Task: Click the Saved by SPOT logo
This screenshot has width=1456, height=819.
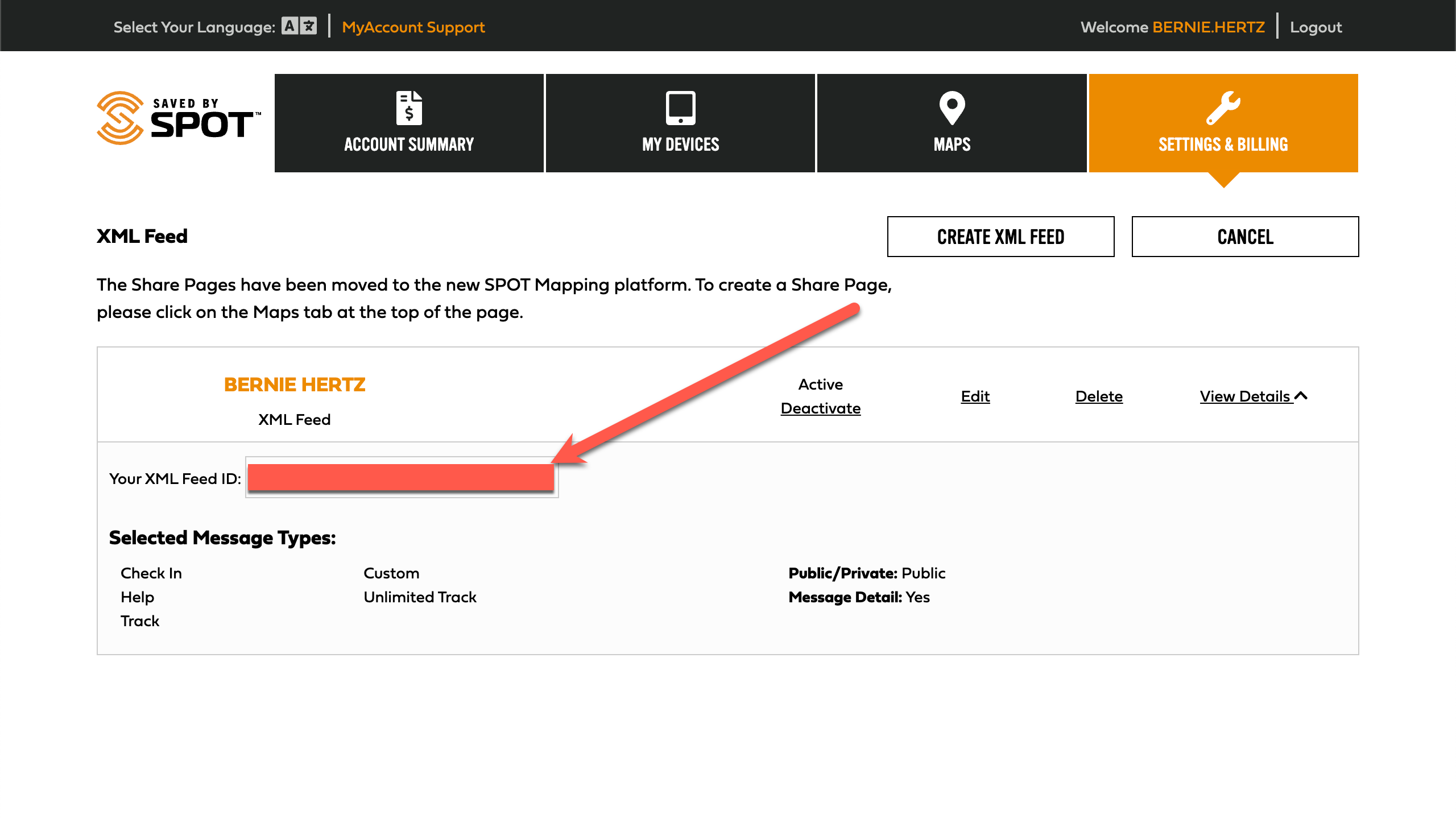Action: (179, 118)
